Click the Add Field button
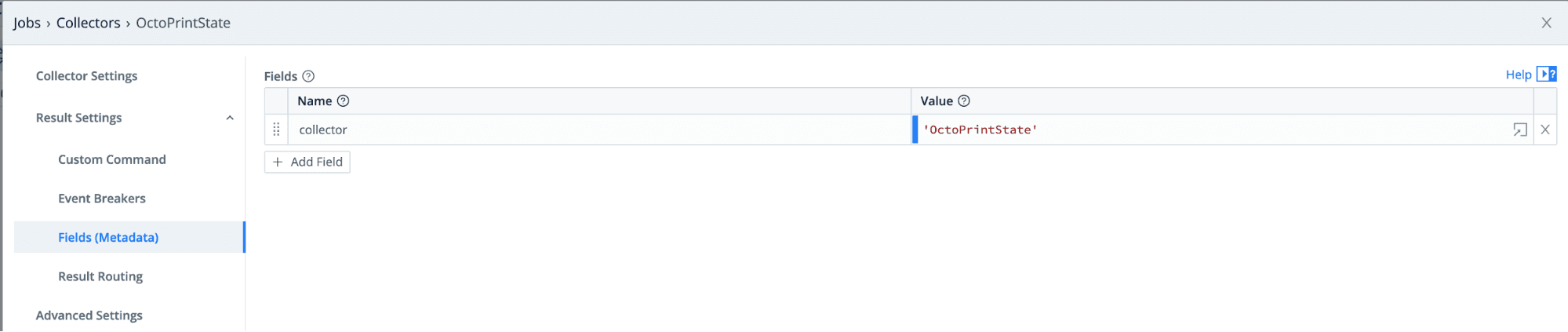Viewport: 1568px width, 332px height. (x=307, y=162)
